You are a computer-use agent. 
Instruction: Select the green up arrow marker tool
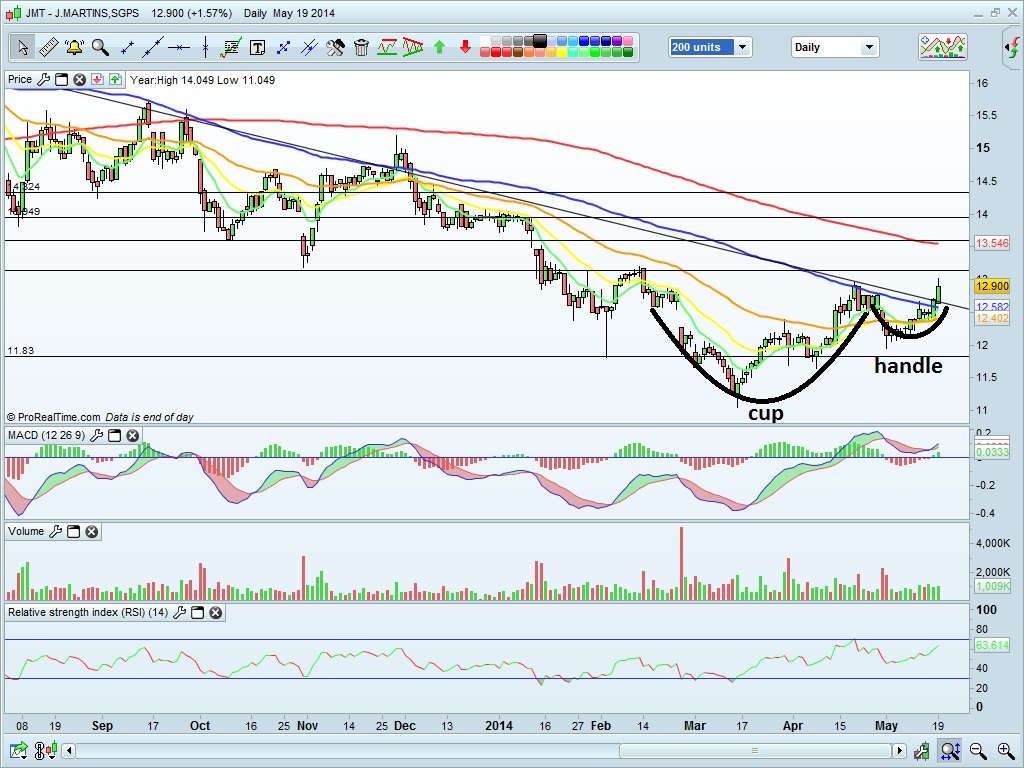click(440, 47)
